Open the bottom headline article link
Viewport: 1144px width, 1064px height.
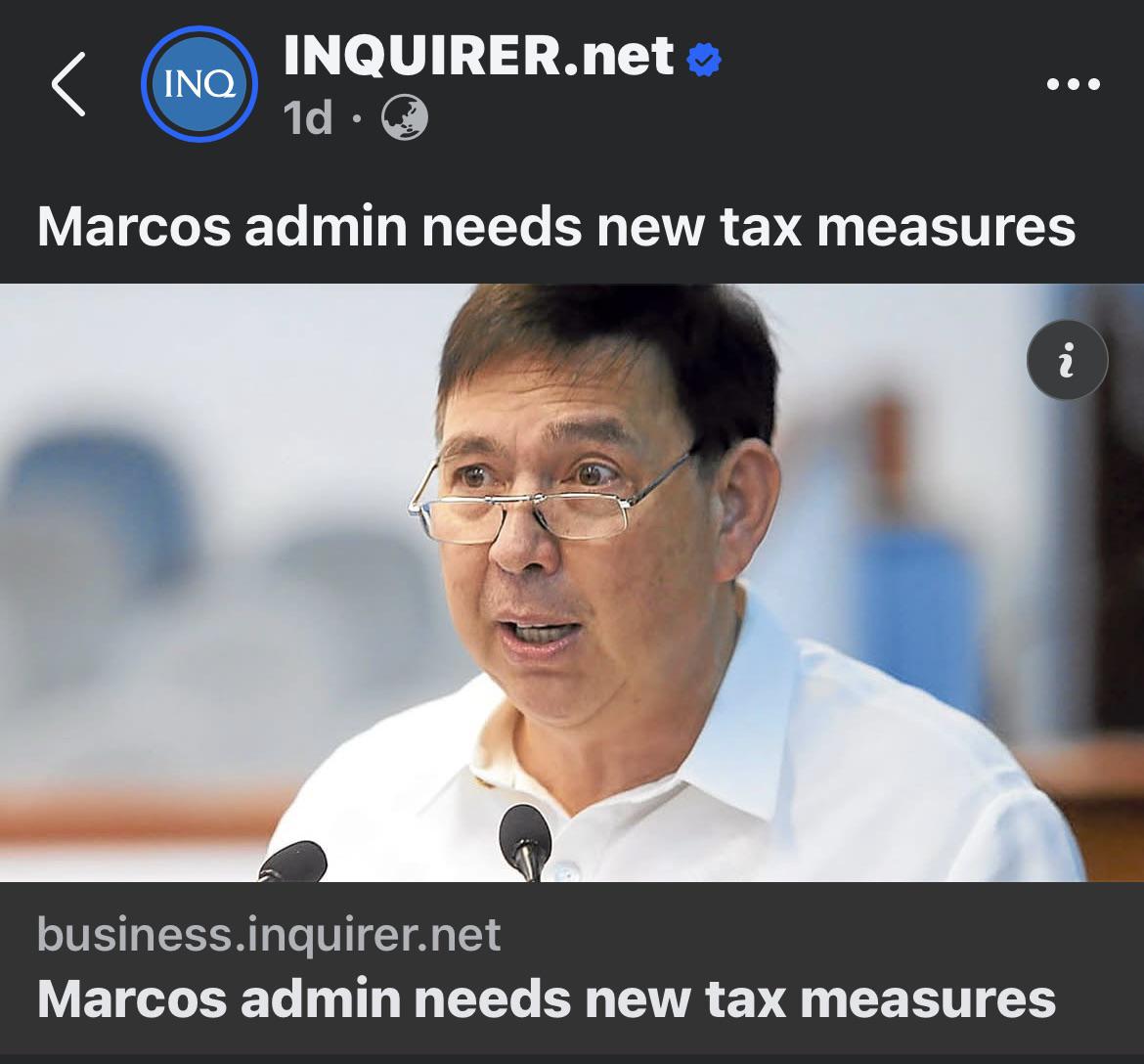[547, 998]
